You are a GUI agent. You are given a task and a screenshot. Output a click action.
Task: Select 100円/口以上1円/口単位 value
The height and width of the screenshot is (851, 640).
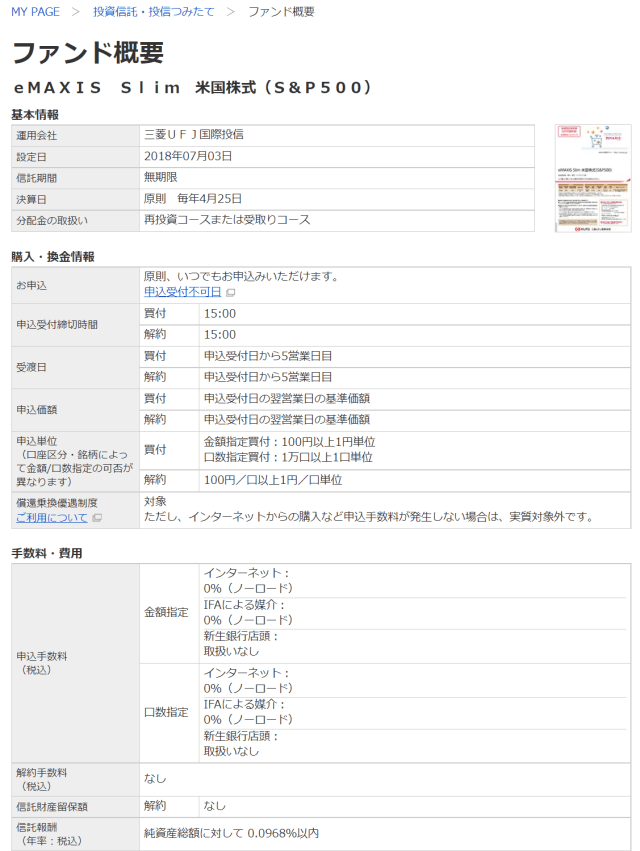273,480
